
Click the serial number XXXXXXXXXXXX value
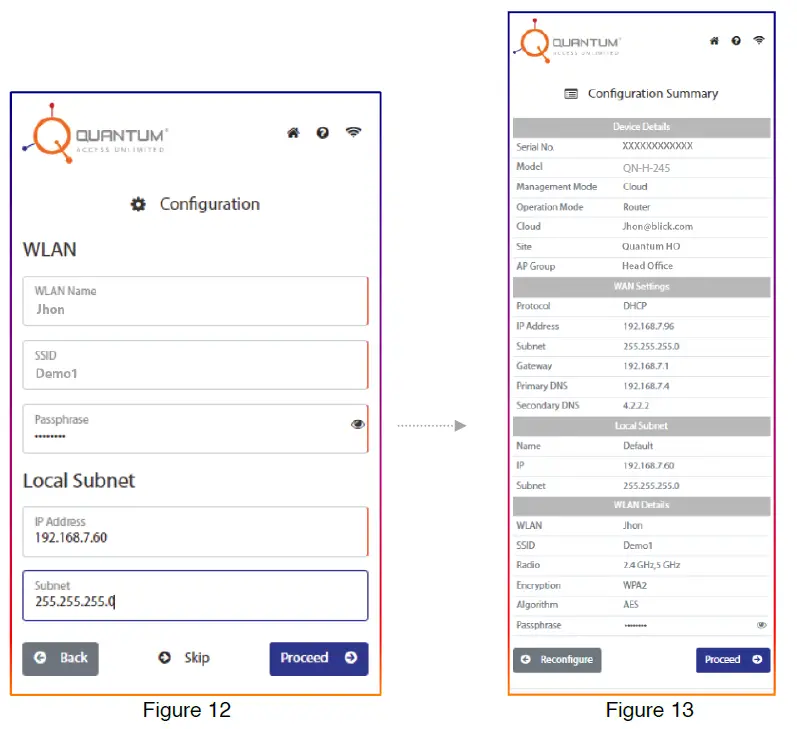[657, 146]
